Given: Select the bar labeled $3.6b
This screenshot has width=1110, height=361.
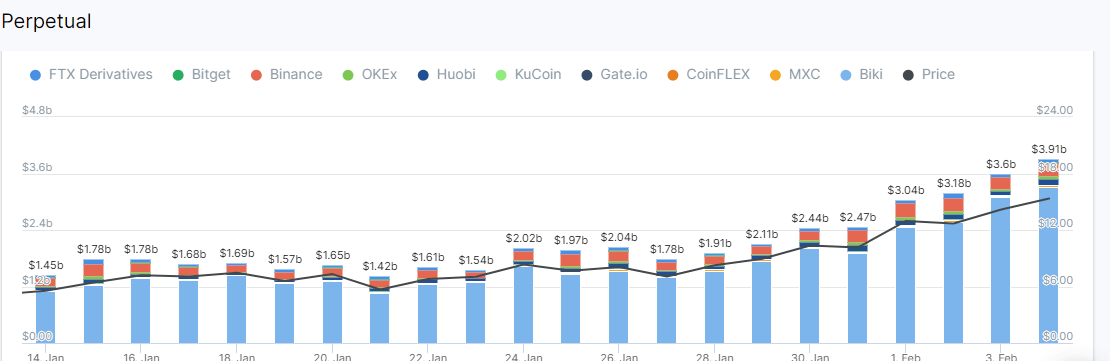Looking at the screenshot, I should pyautogui.click(x=1000, y=259).
